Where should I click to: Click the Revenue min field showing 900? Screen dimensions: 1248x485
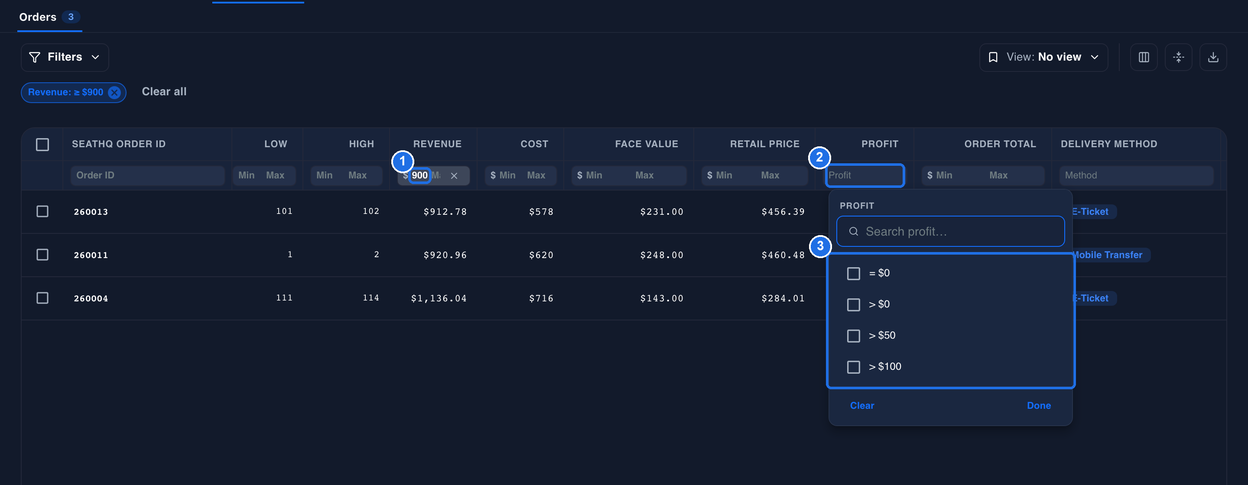click(x=419, y=176)
